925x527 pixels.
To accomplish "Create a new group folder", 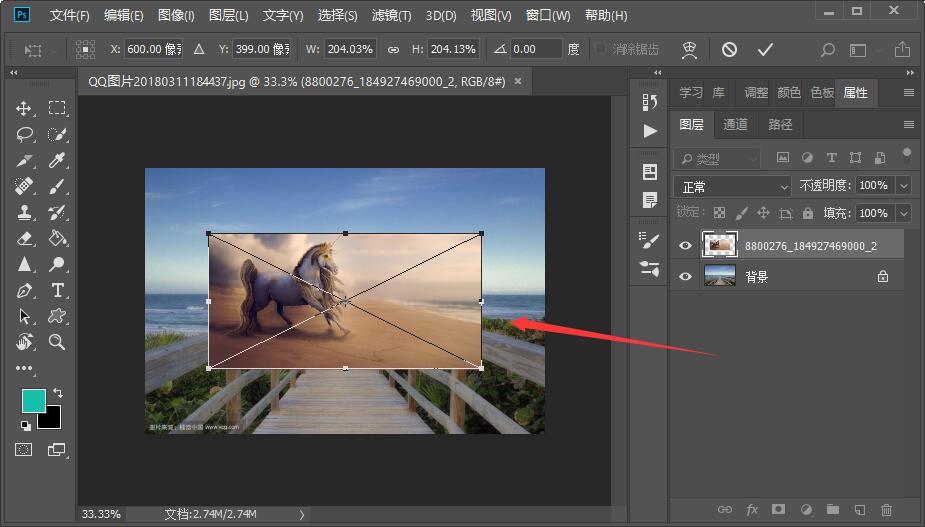I will (x=832, y=509).
